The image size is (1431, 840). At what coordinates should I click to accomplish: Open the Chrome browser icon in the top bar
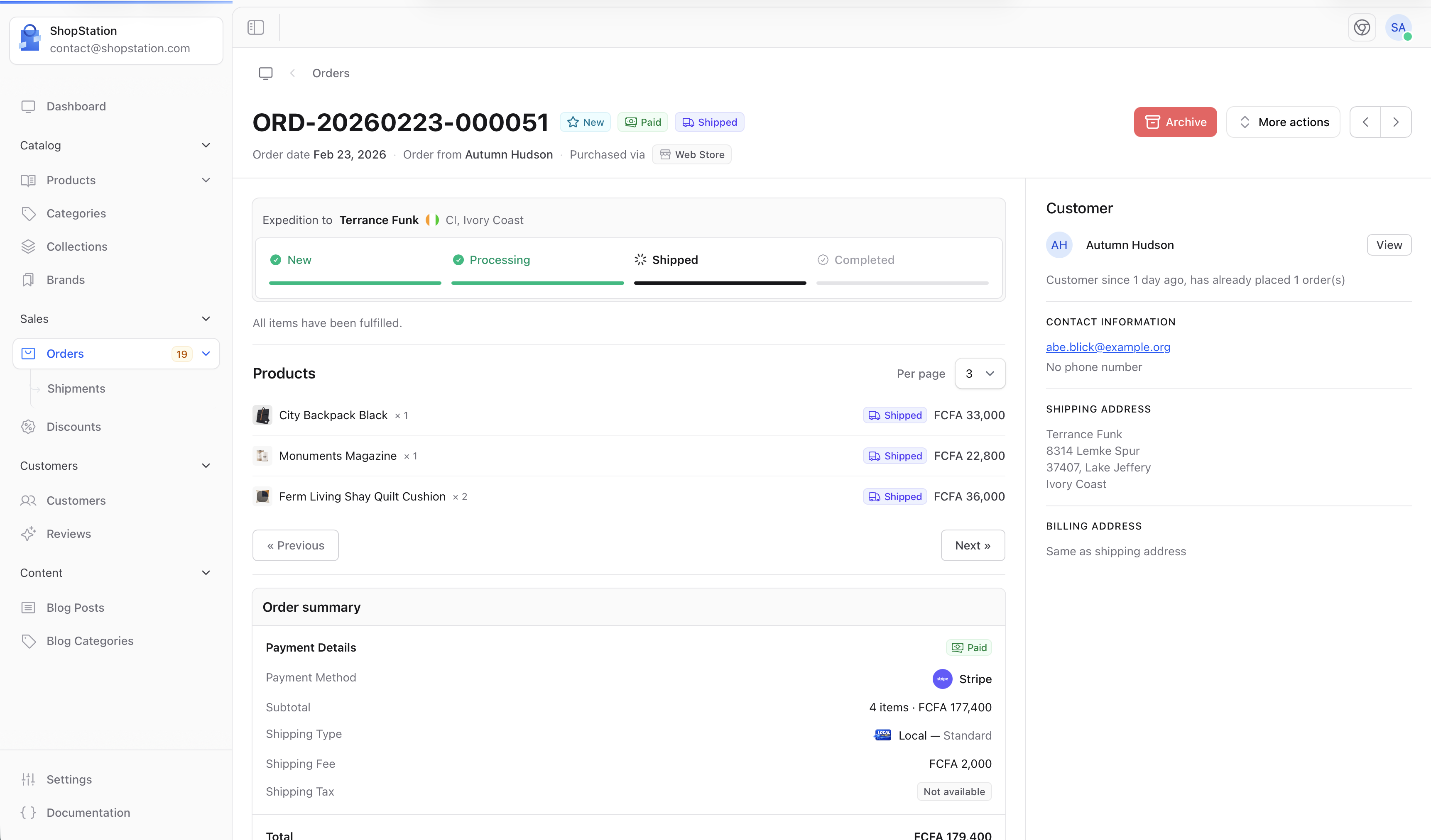tap(1362, 27)
